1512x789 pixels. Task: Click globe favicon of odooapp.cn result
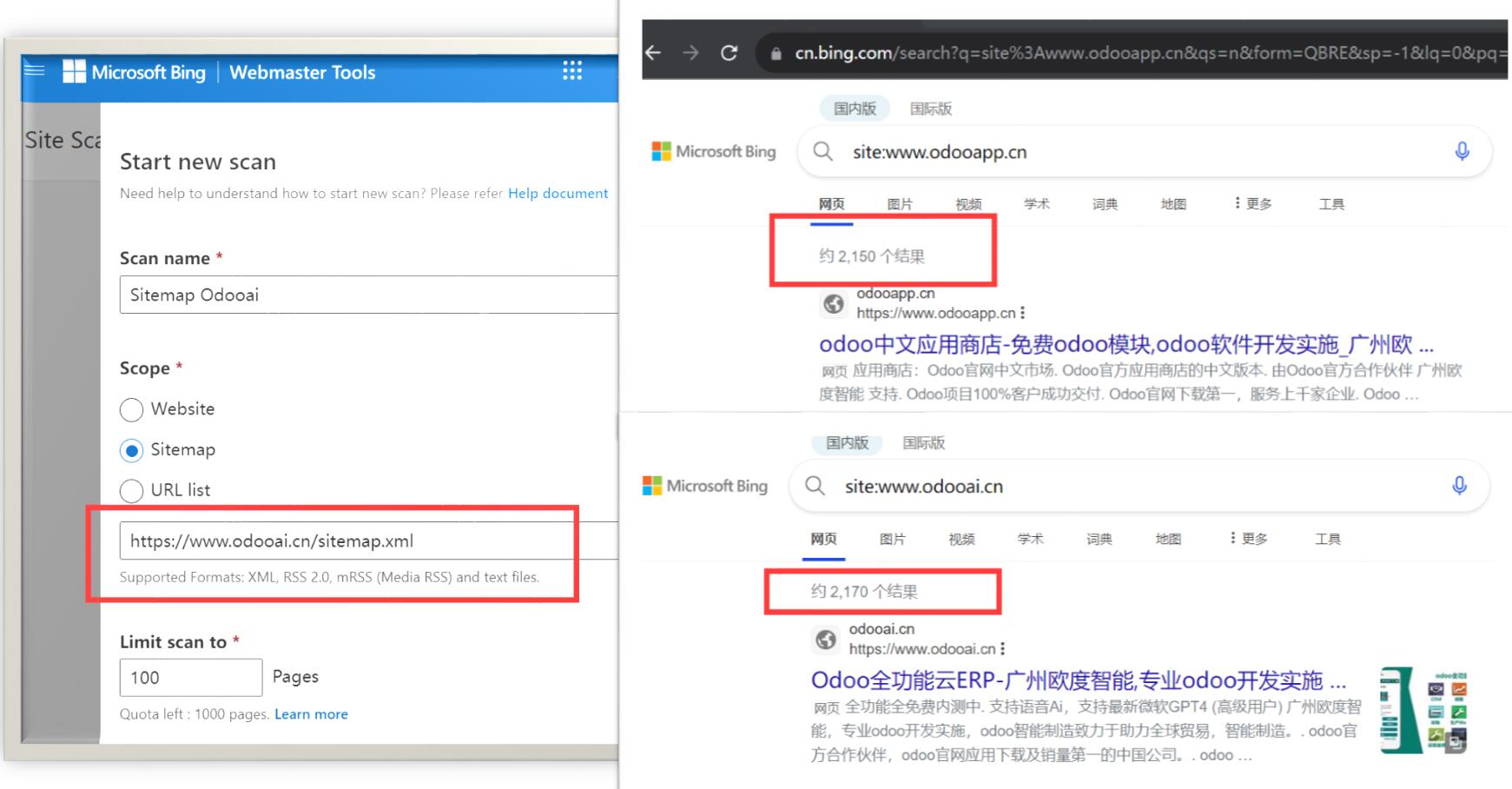[834, 303]
